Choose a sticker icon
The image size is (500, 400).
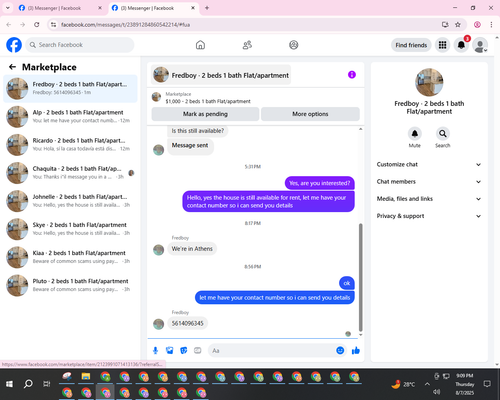(x=184, y=350)
